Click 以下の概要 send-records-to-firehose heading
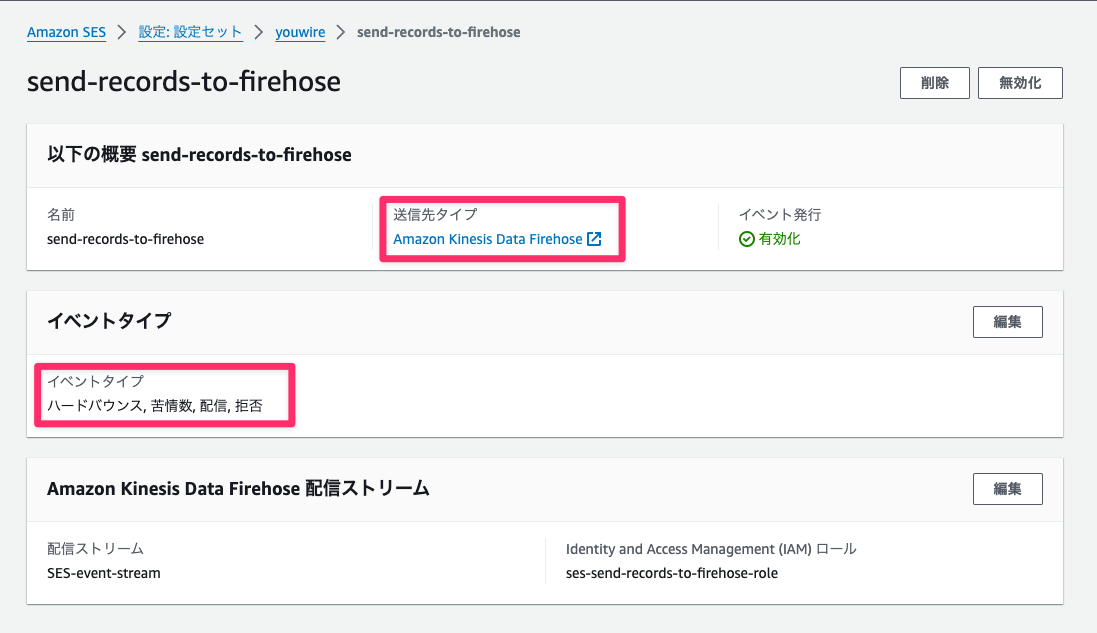Viewport: 1097px width, 633px height. click(199, 155)
